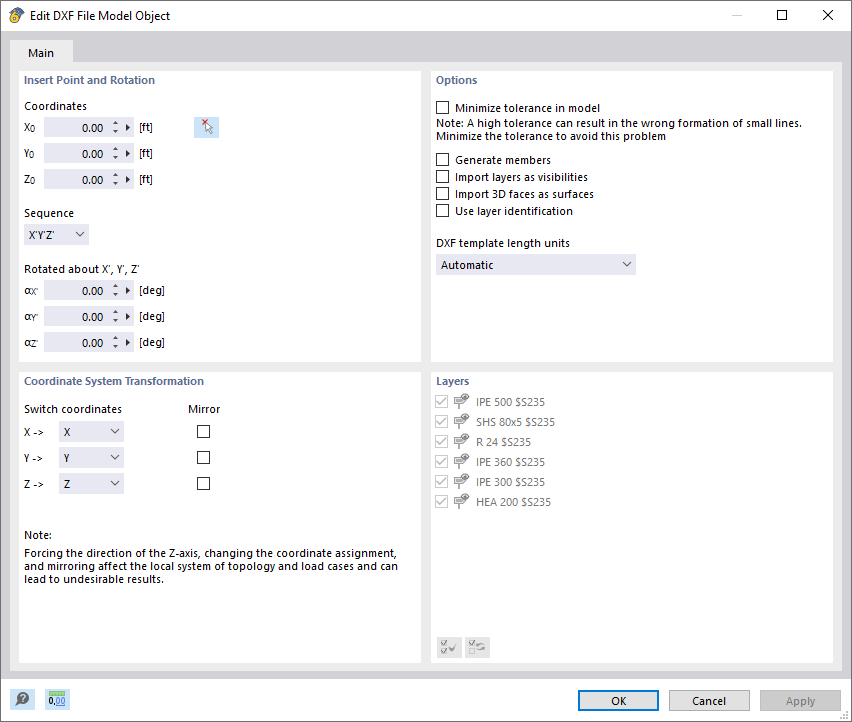Screen dimensions: 852x722
Task: Click the layer icon beside R 24 $S235
Action: [x=460, y=441]
